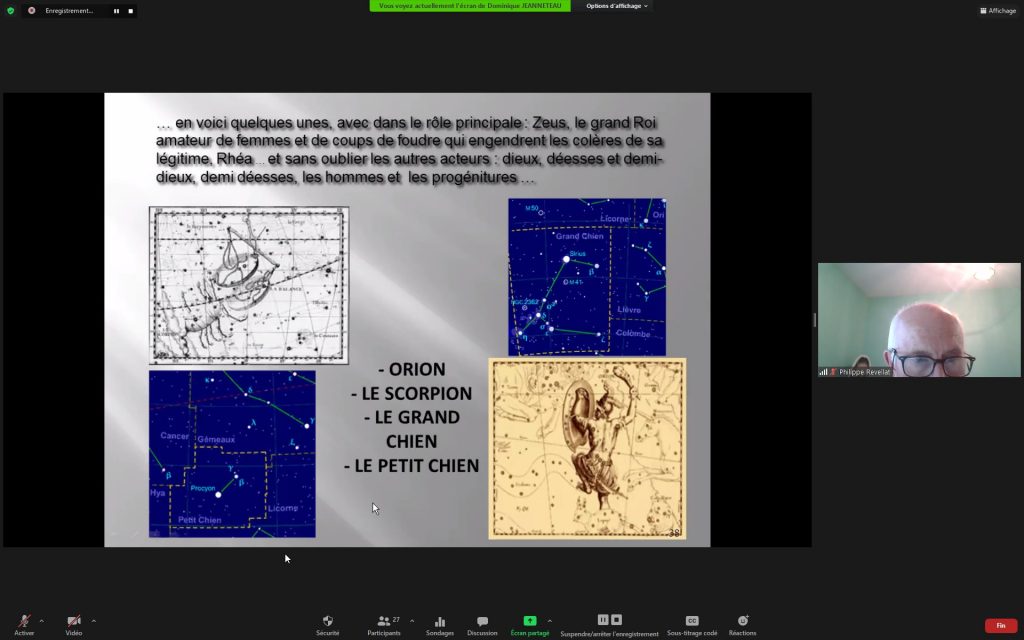Expand the chevron next to Participants

[411, 621]
